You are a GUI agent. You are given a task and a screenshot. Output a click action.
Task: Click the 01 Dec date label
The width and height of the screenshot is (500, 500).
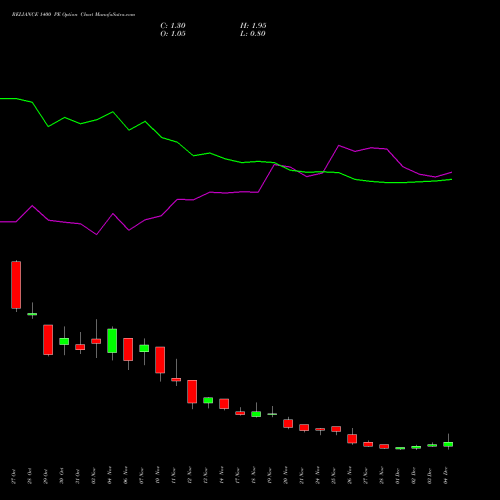(x=398, y=476)
